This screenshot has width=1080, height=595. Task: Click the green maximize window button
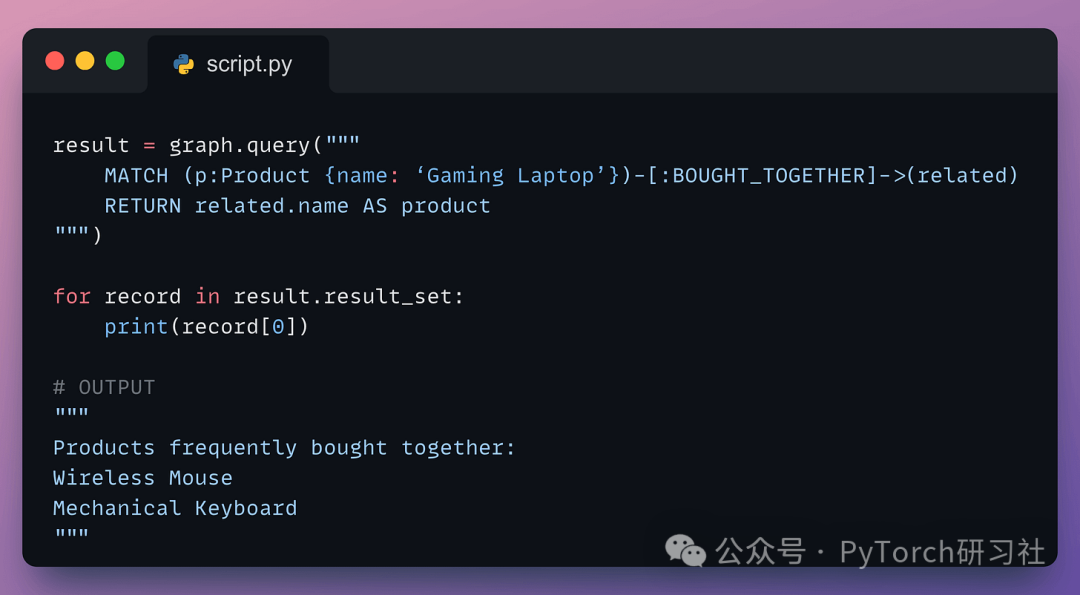(115, 61)
